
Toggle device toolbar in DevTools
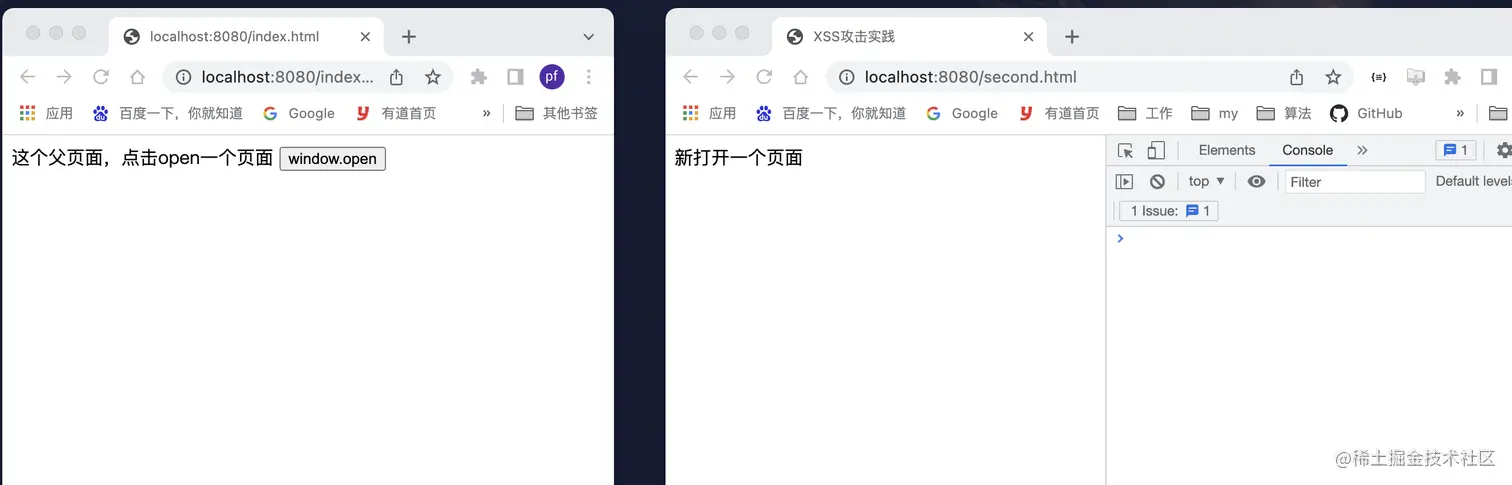(1156, 151)
